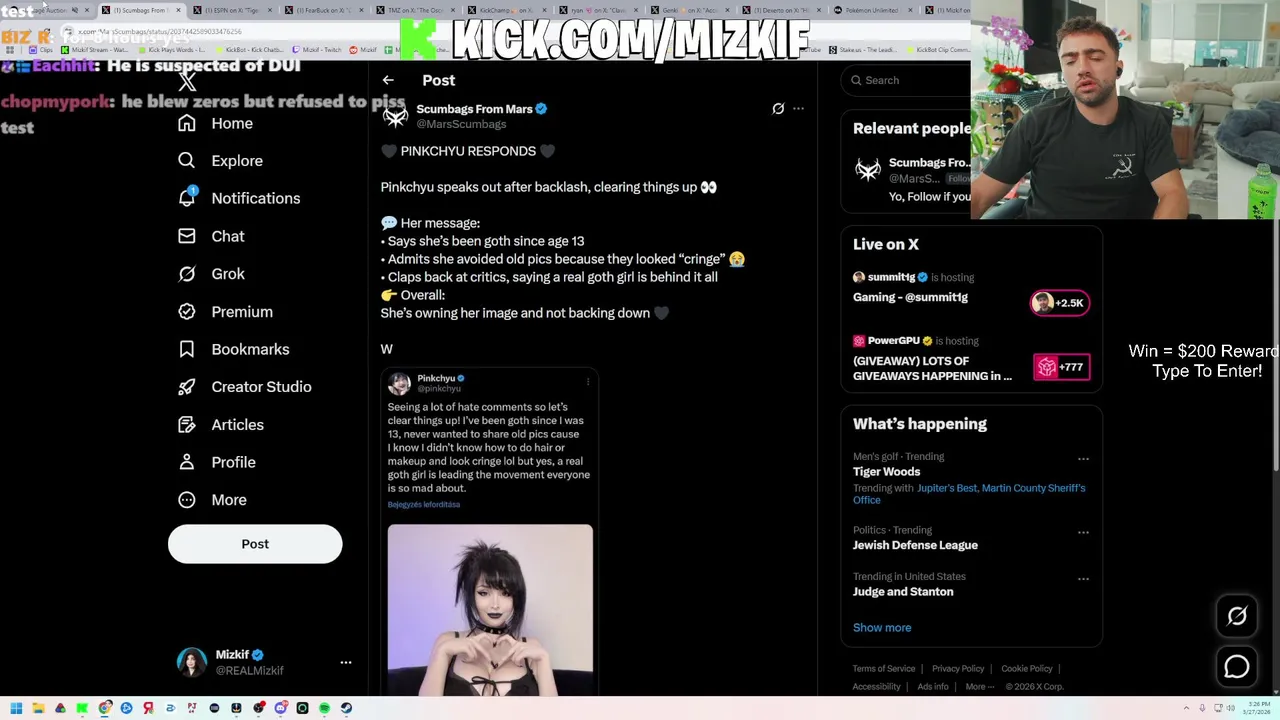1280x720 pixels.
Task: Open Steam from the taskbar
Action: [x=346, y=708]
